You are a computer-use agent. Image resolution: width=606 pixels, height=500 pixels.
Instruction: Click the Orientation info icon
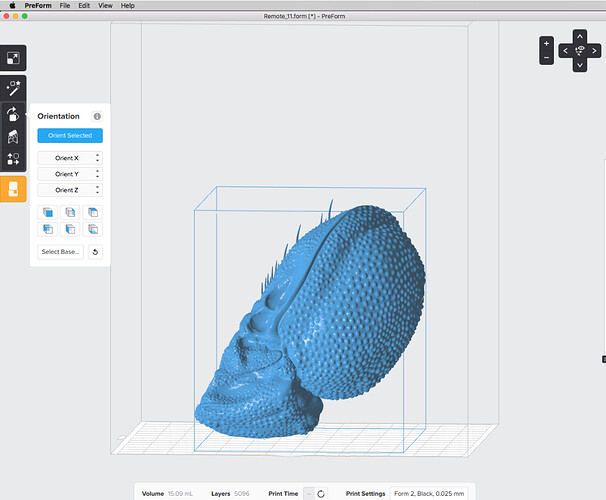click(97, 116)
